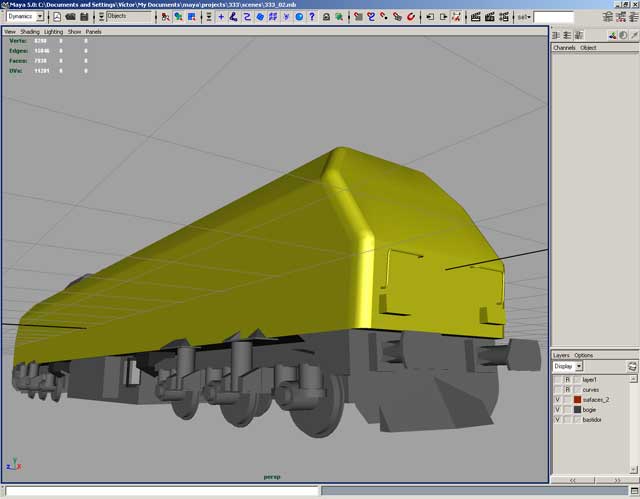Screen dimensions: 640x499
Task: Click the save scene disk icon
Action: click(x=84, y=17)
